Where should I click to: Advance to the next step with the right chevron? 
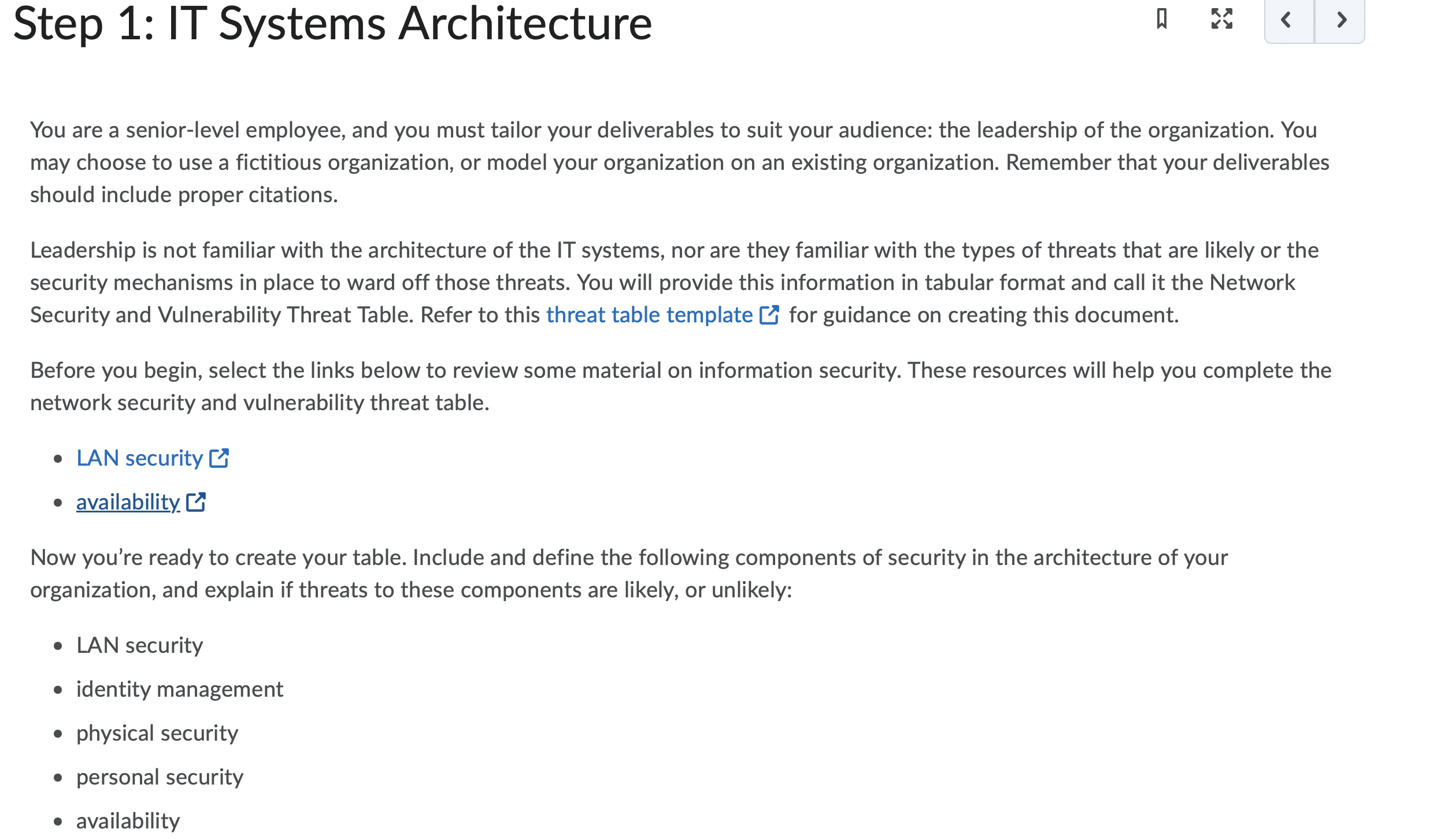[1340, 21]
